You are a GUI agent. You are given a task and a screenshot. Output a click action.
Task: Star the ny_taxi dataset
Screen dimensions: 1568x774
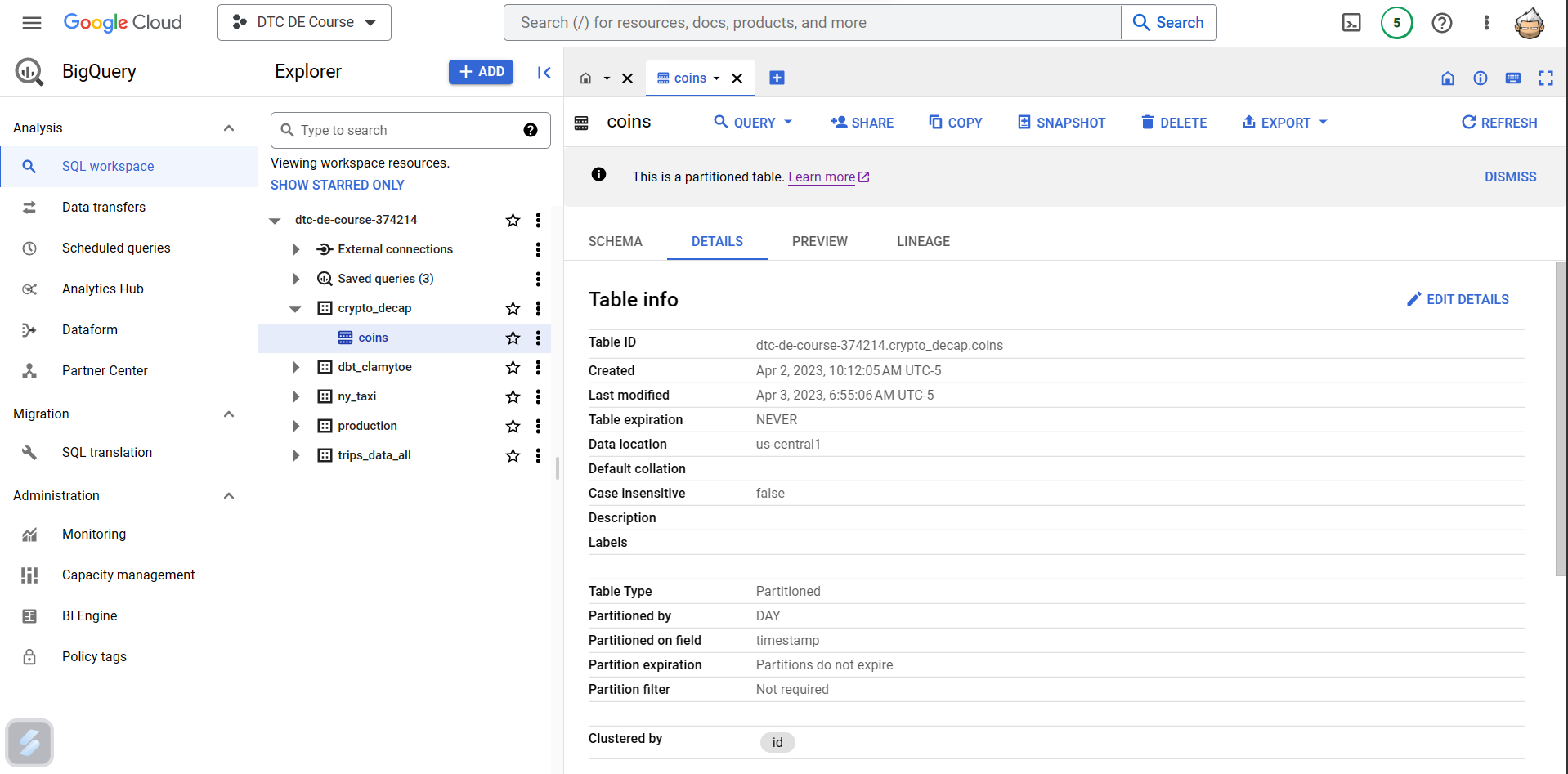[x=513, y=396]
